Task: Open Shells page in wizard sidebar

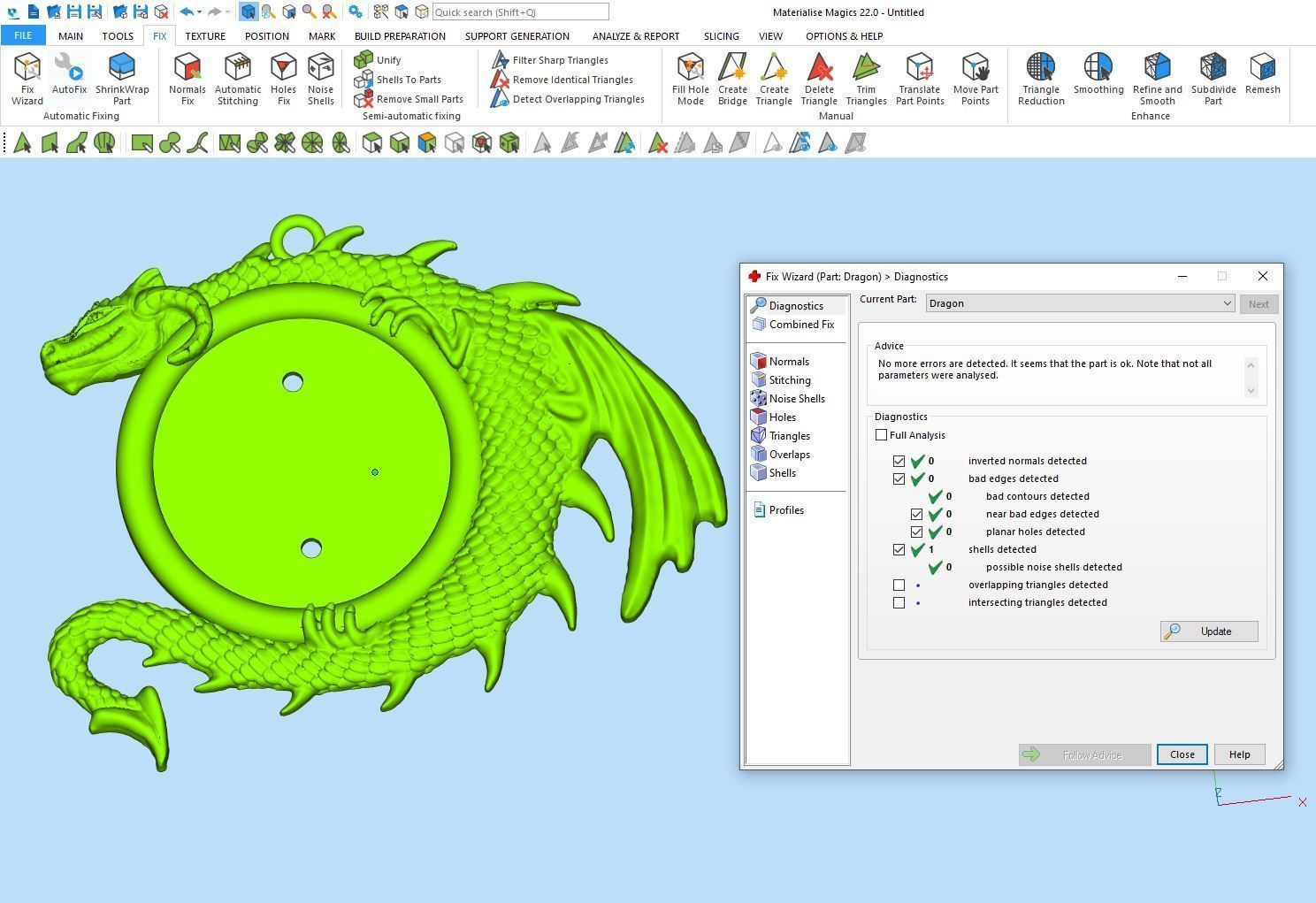Action: (774, 473)
